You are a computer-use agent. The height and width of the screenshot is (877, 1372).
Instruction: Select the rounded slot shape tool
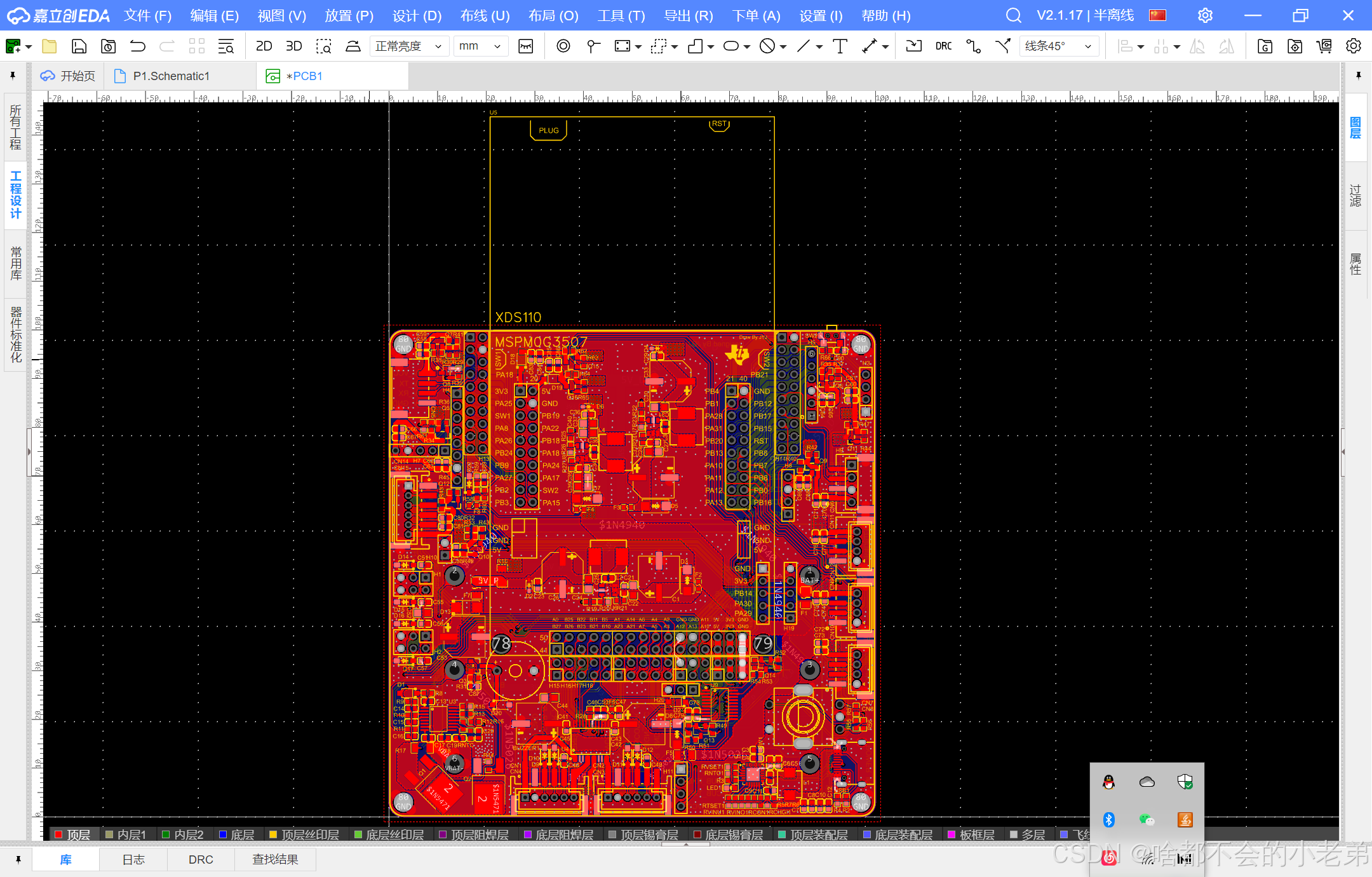coord(731,46)
